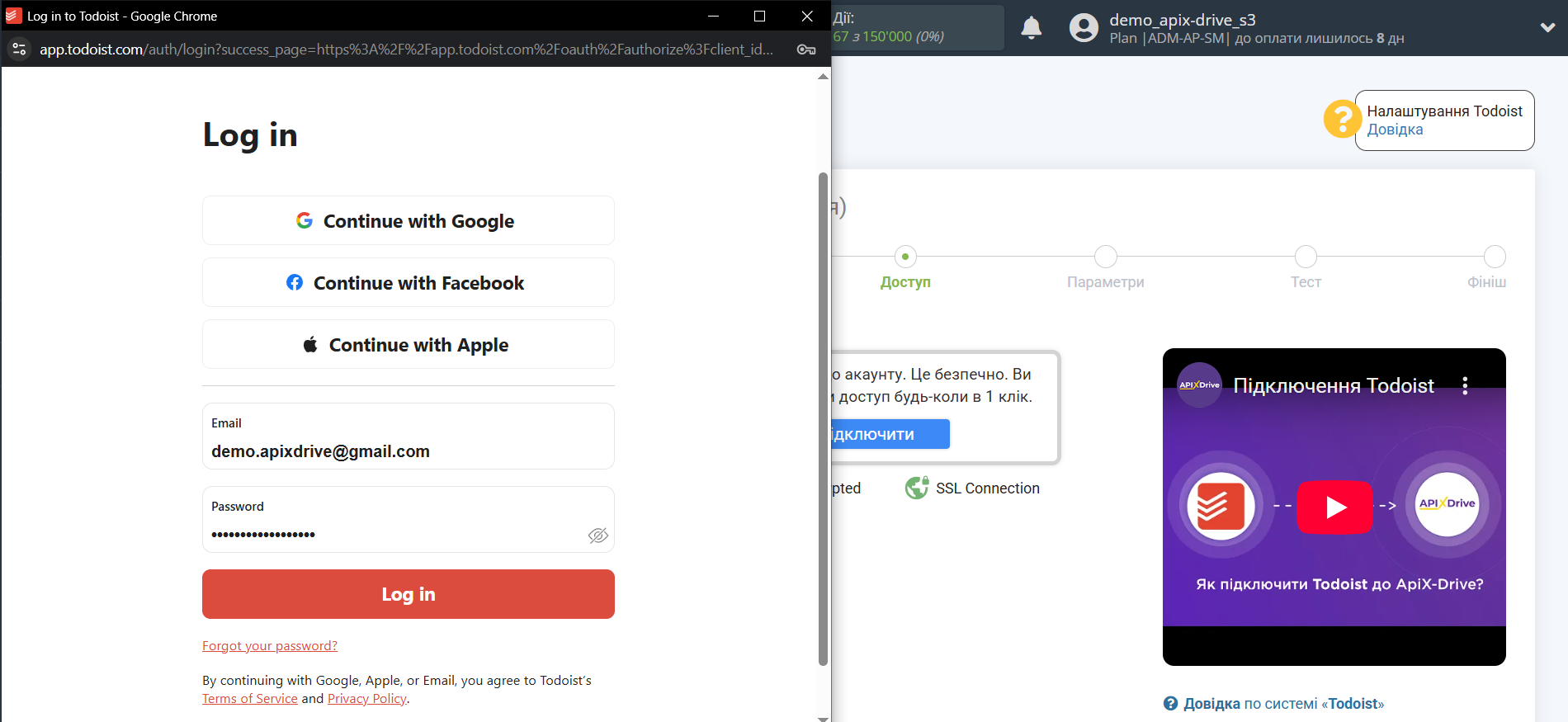Click ApiX-Drive channel logo in video header
This screenshot has width=1568, height=722.
1199,385
